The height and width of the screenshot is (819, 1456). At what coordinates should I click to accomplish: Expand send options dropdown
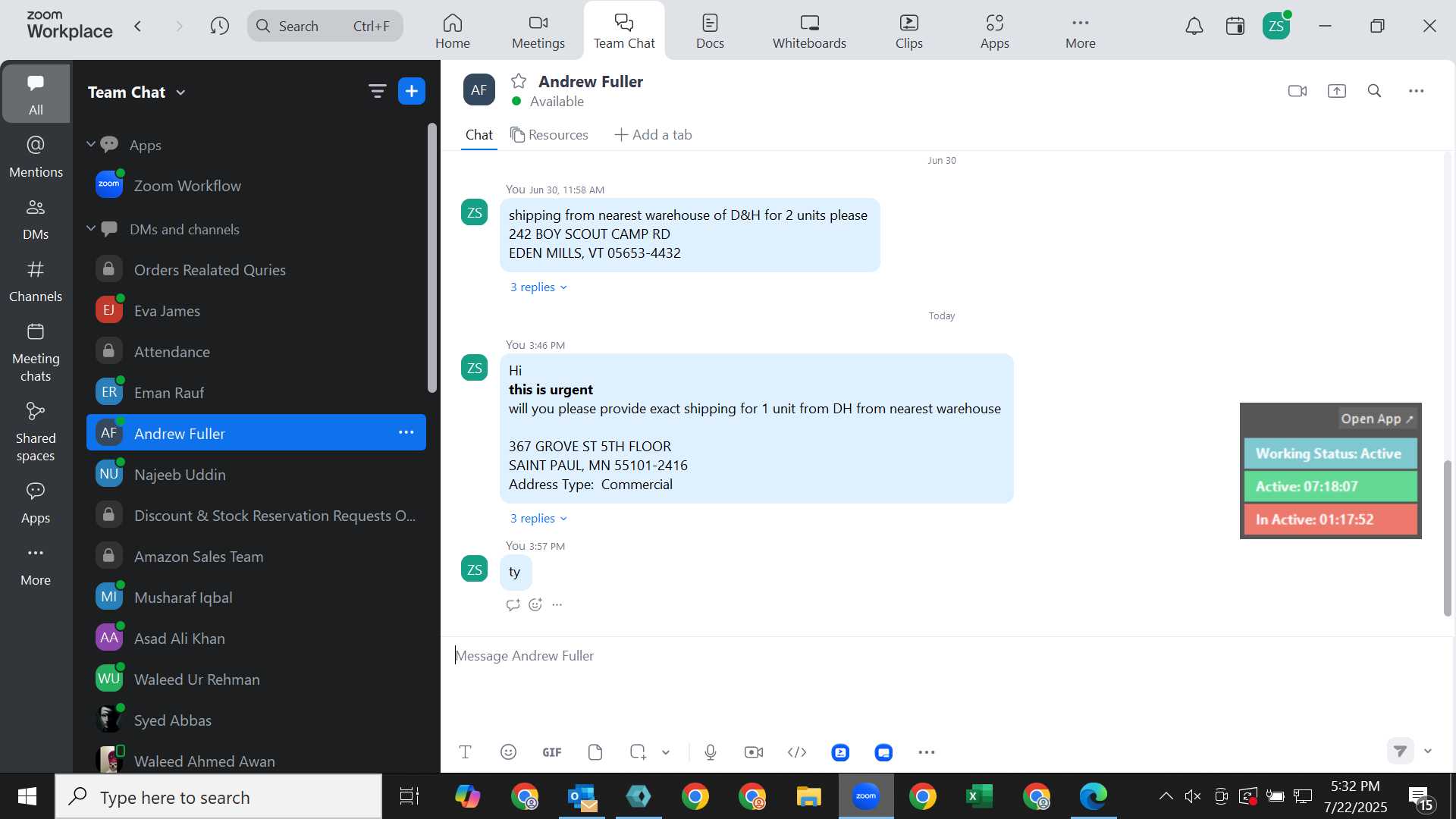[x=1428, y=752]
